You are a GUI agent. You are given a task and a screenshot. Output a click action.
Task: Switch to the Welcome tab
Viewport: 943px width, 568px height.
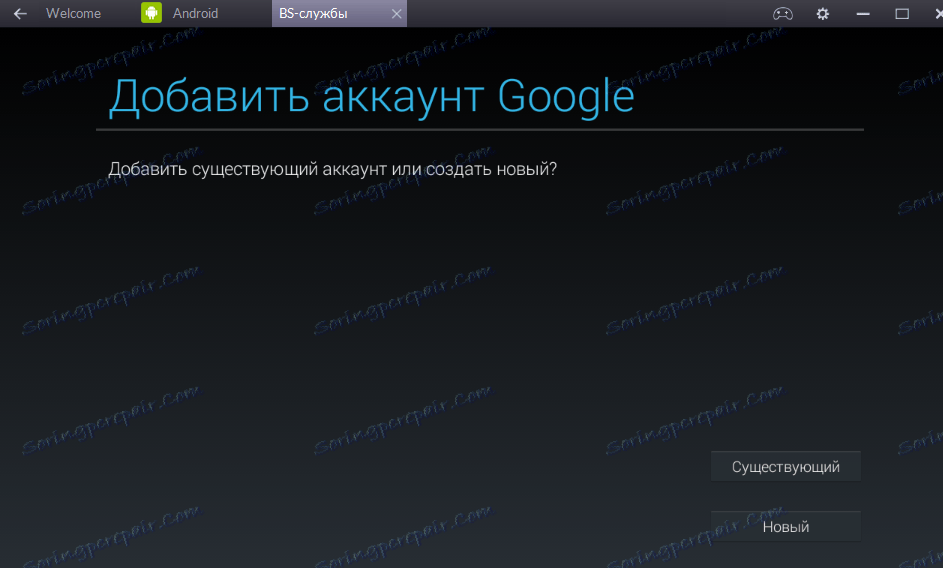click(73, 13)
